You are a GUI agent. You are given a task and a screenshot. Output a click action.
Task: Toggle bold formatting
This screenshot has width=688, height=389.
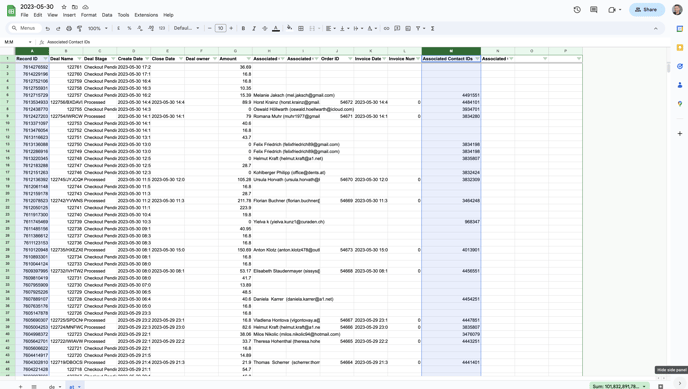[243, 29]
